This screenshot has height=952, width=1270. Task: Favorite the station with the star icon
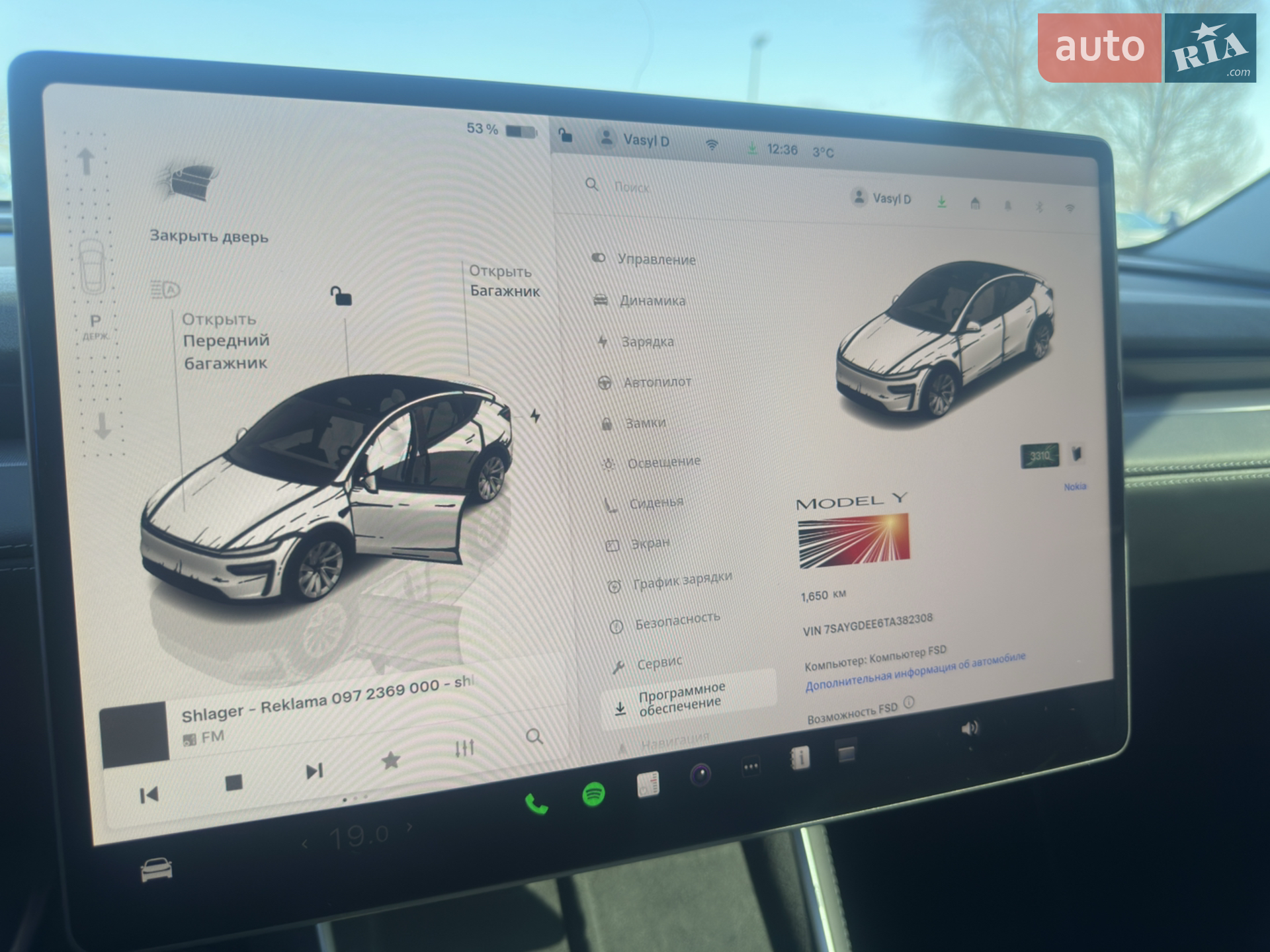[x=391, y=760]
